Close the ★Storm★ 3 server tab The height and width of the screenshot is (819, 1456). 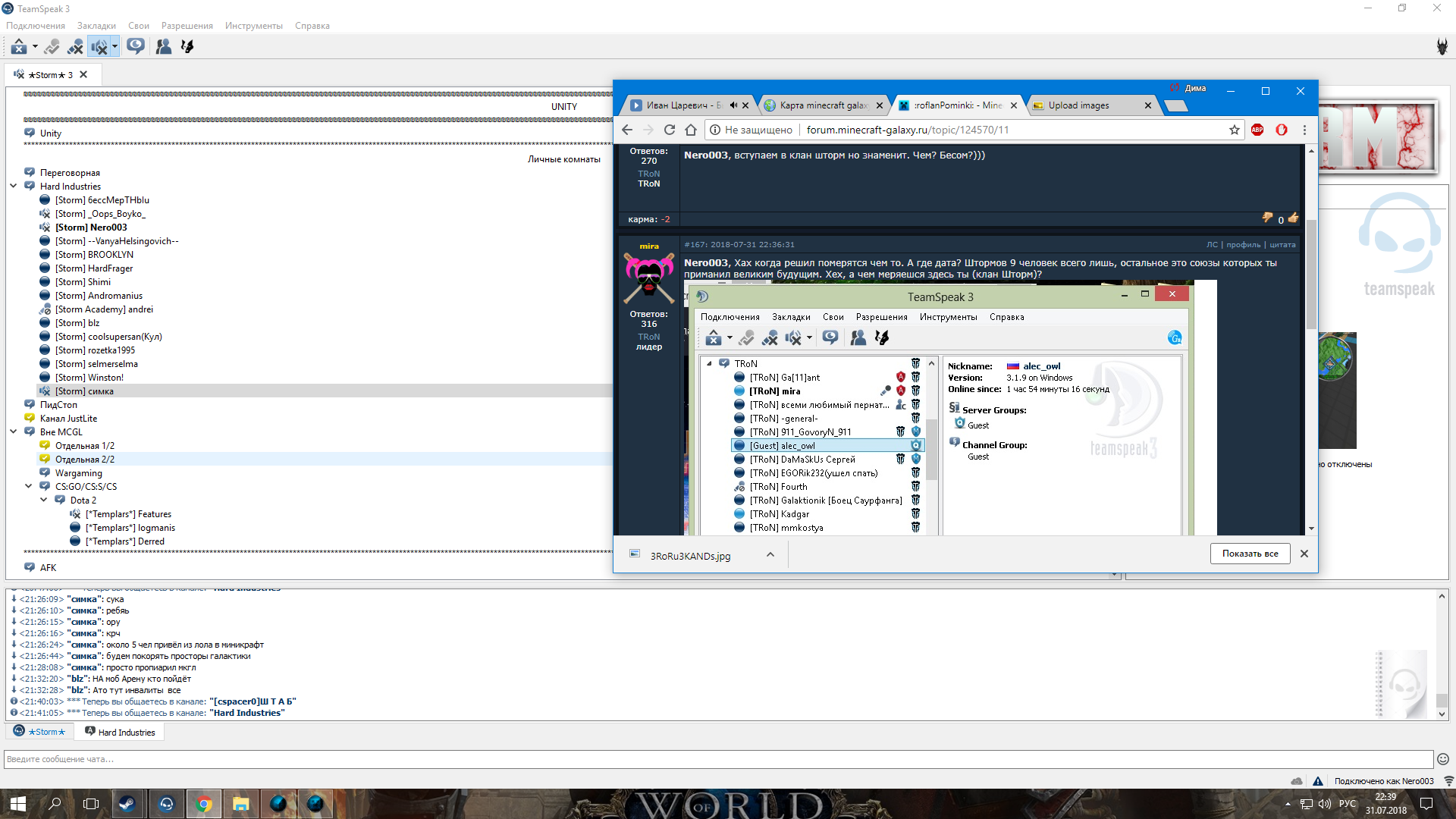pos(83,74)
